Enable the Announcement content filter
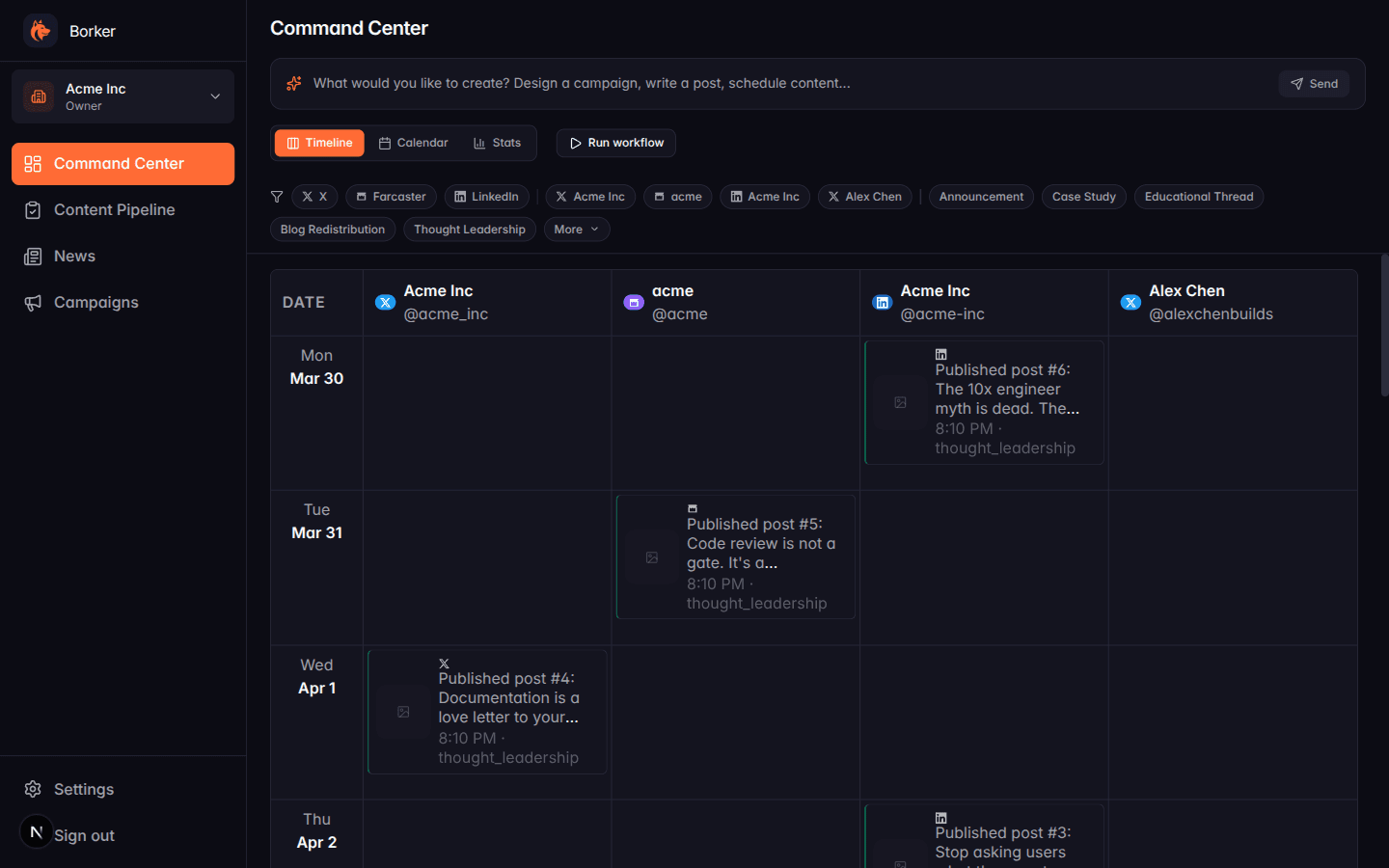Viewport: 1389px width, 868px height. (981, 197)
